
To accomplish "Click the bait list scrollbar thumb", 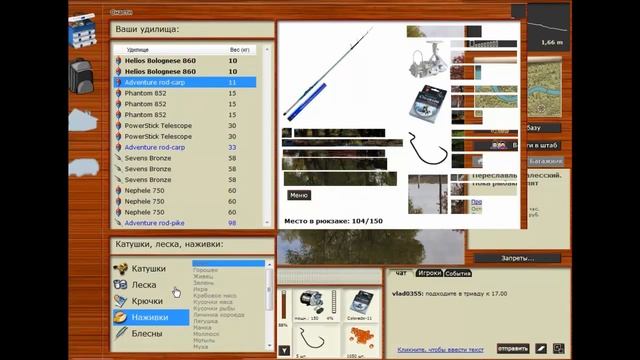I will tap(269, 289).
